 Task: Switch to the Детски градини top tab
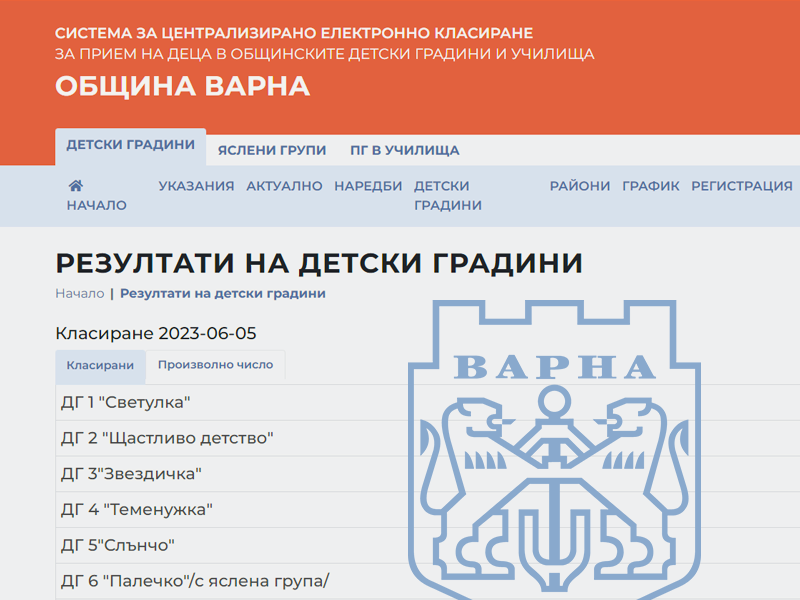tap(130, 145)
